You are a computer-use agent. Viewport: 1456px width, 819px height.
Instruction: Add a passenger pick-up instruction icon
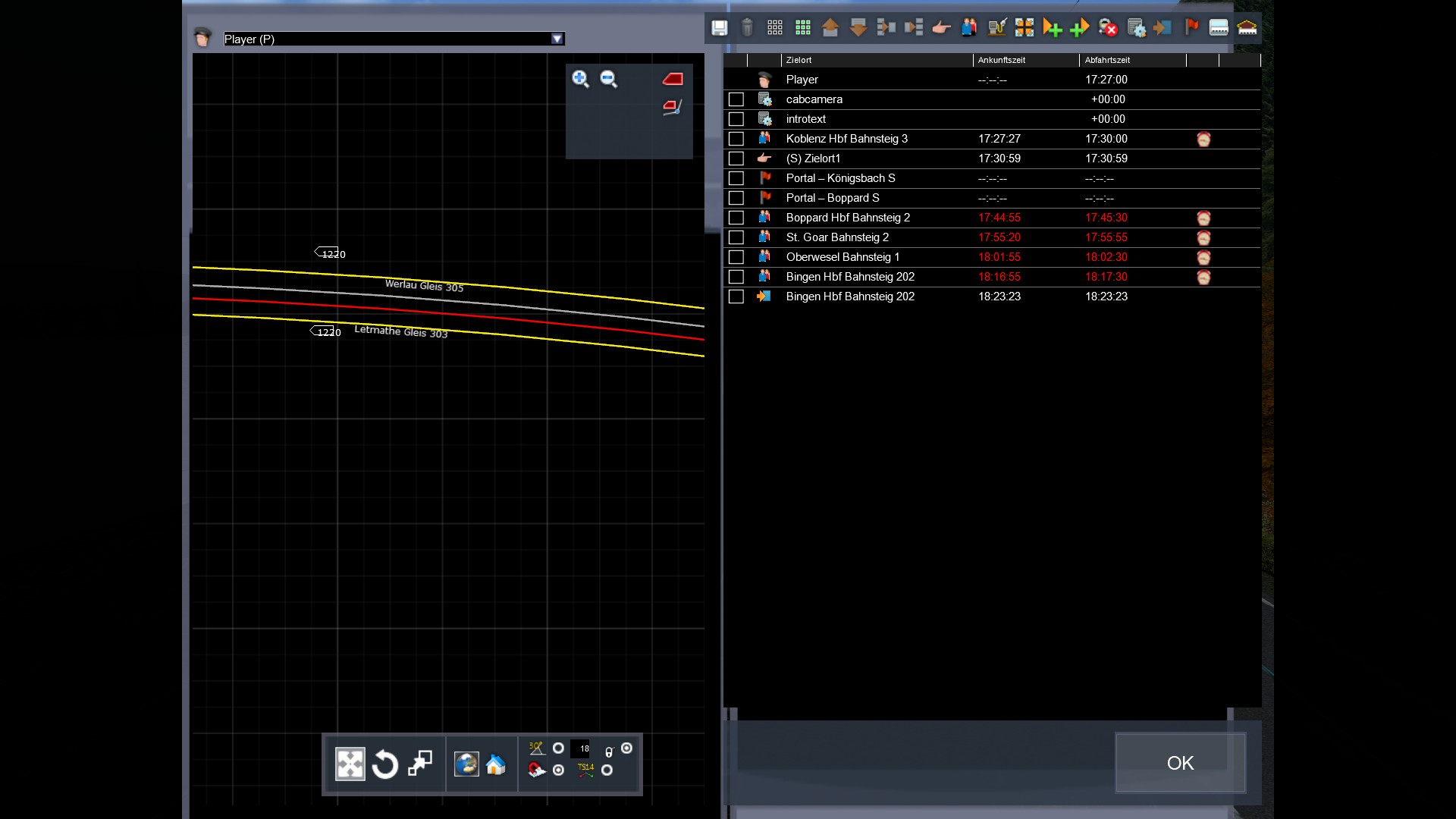click(x=969, y=28)
